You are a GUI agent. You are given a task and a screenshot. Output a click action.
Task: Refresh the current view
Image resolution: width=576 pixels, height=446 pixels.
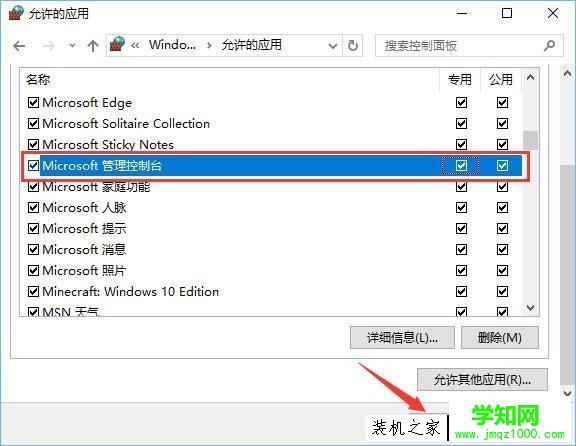tap(353, 46)
